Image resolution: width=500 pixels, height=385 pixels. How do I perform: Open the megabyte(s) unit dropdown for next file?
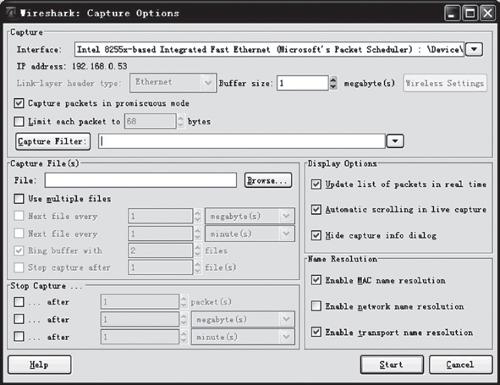(x=250, y=216)
